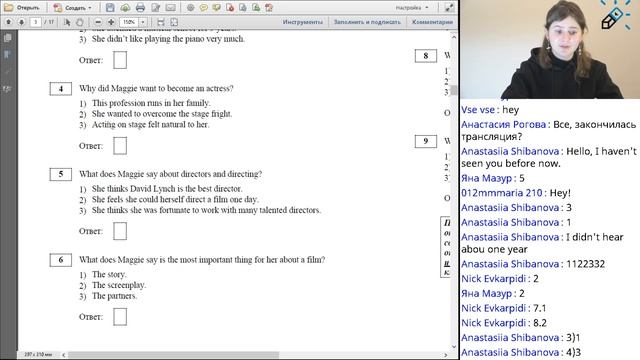
Task: Click the fit width scrolling icon
Action: click(x=161, y=22)
